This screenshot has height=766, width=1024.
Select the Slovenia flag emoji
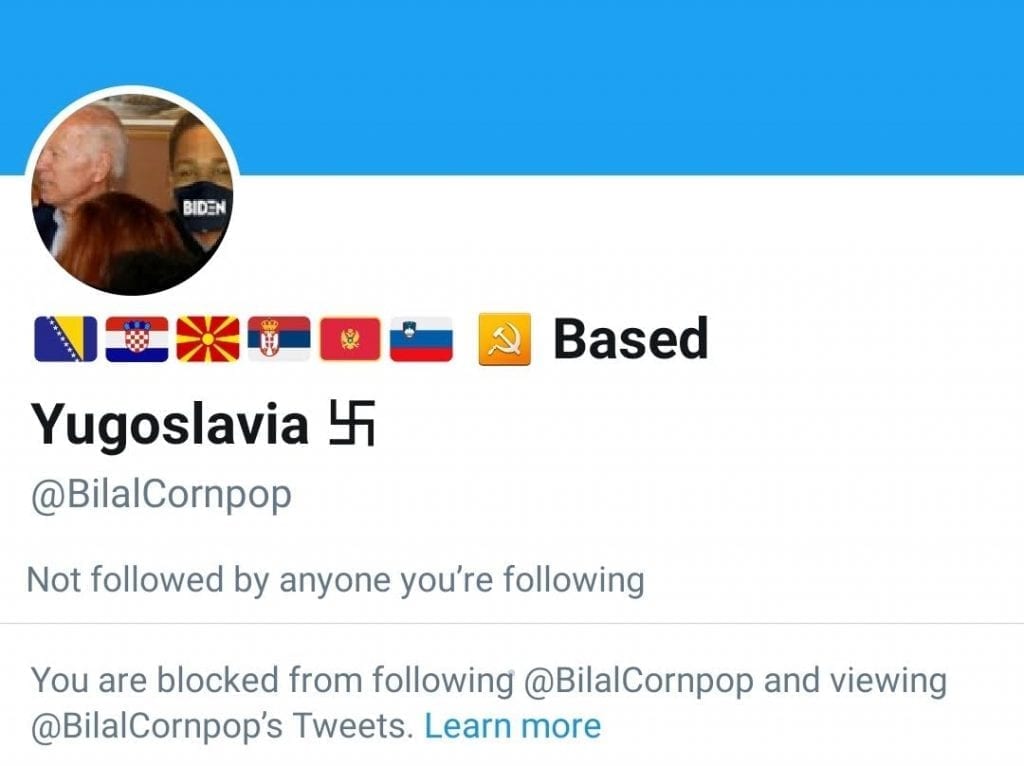[x=421, y=339]
